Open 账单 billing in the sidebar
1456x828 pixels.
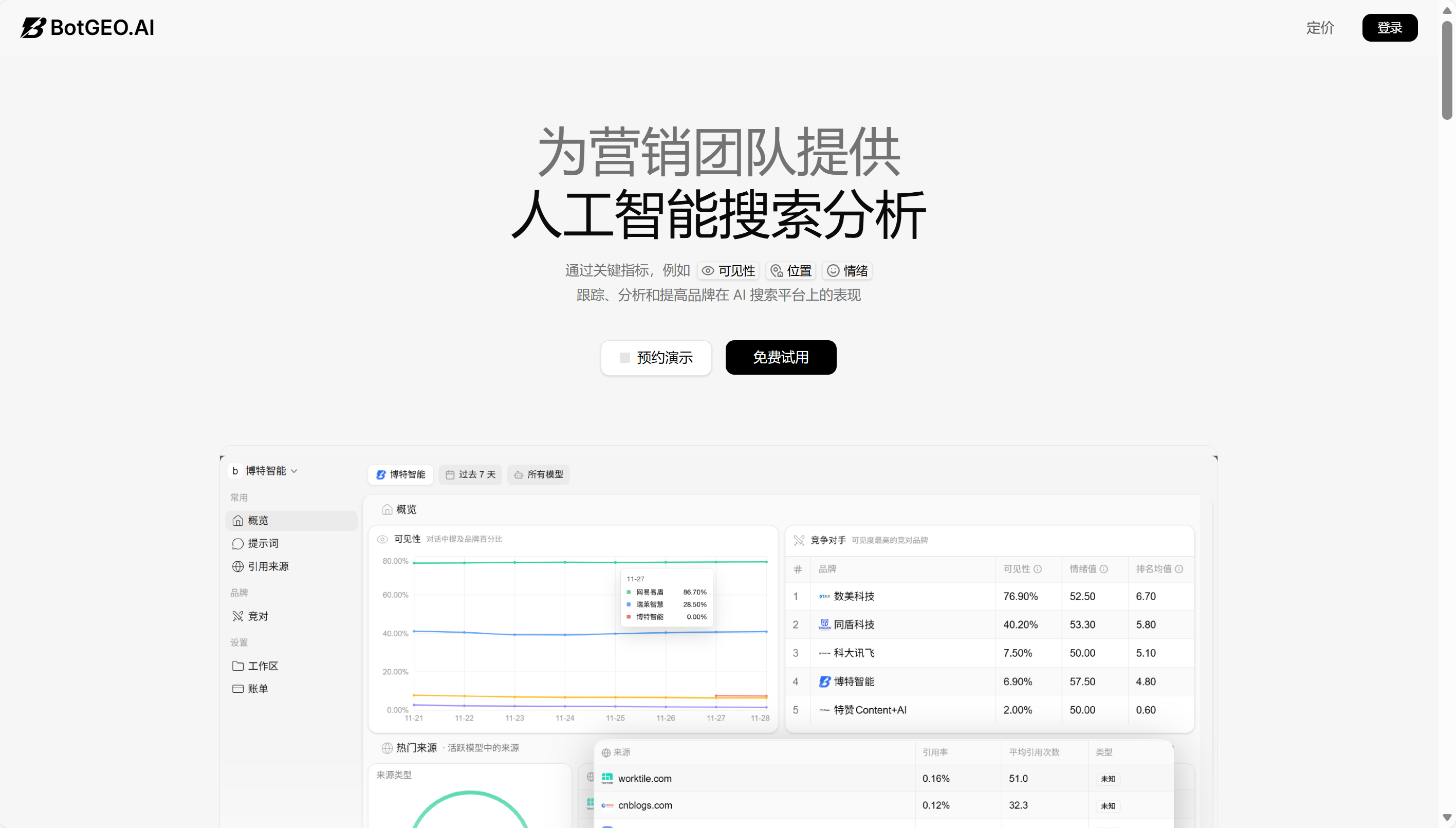coord(257,688)
